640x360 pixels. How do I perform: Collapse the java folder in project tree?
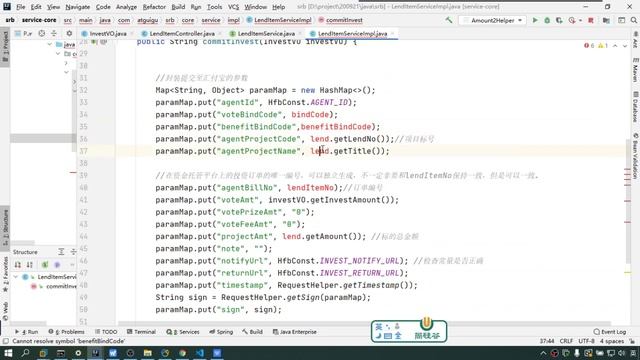(x=49, y=44)
